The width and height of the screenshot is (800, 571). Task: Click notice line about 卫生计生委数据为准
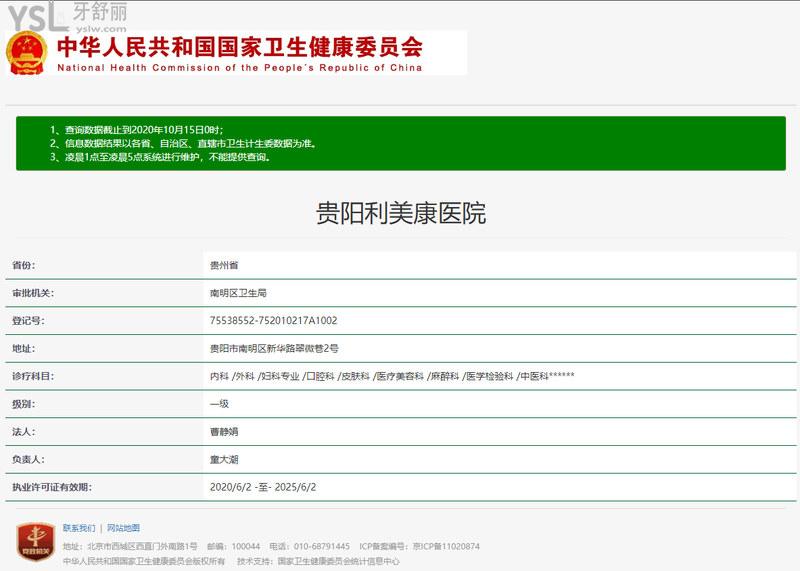coord(183,143)
